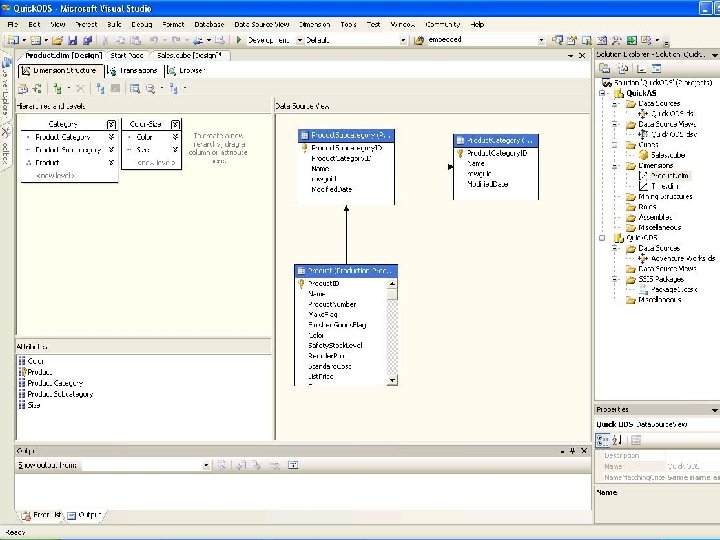Click the Alphabetical sort icon in Properties
720x540 pixels.
(617, 439)
